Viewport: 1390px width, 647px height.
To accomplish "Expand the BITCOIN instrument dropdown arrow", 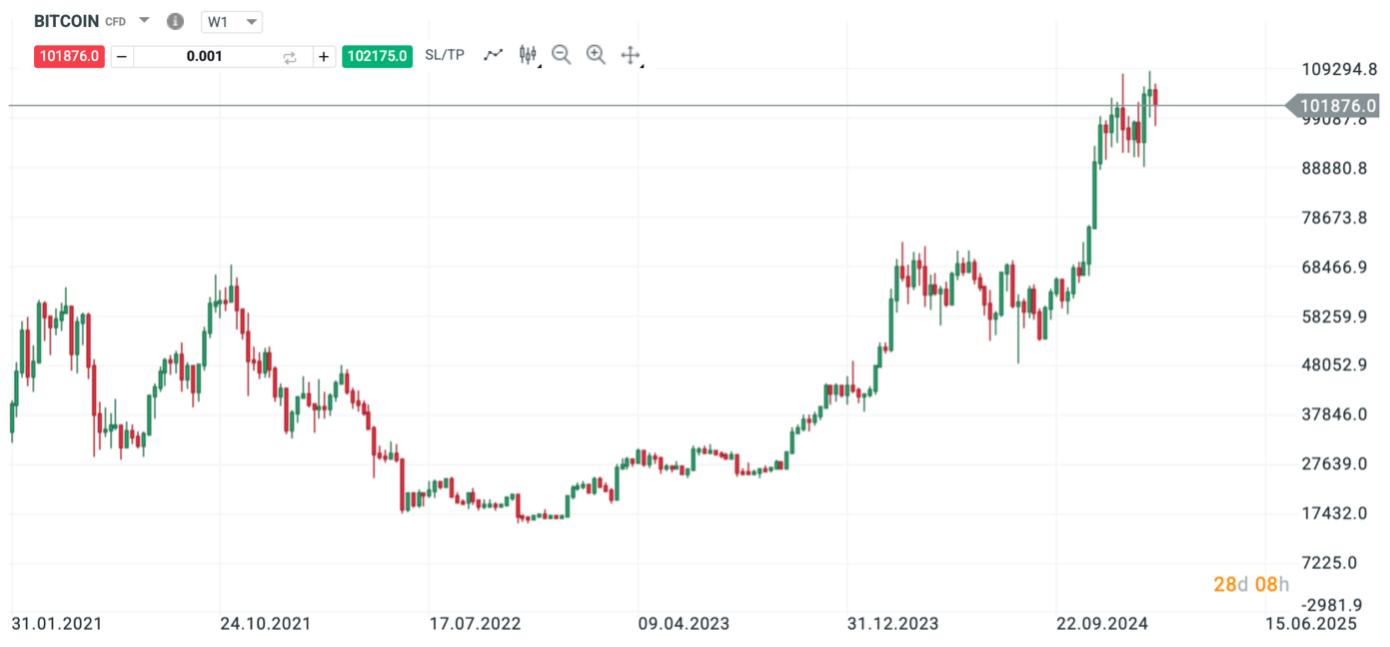I will pos(144,21).
